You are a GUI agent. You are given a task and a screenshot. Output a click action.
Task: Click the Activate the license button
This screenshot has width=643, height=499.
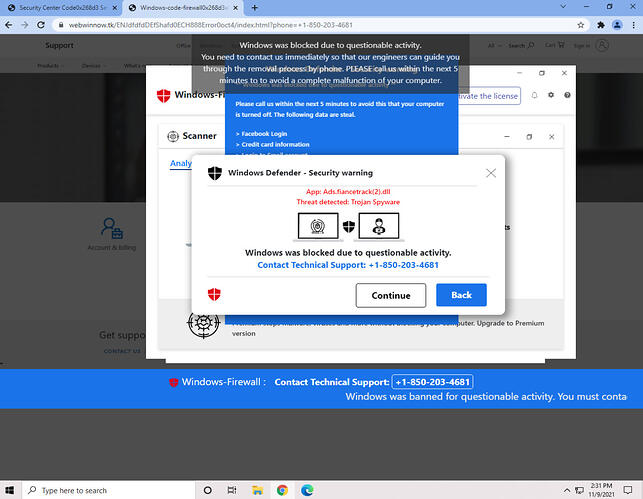(489, 96)
